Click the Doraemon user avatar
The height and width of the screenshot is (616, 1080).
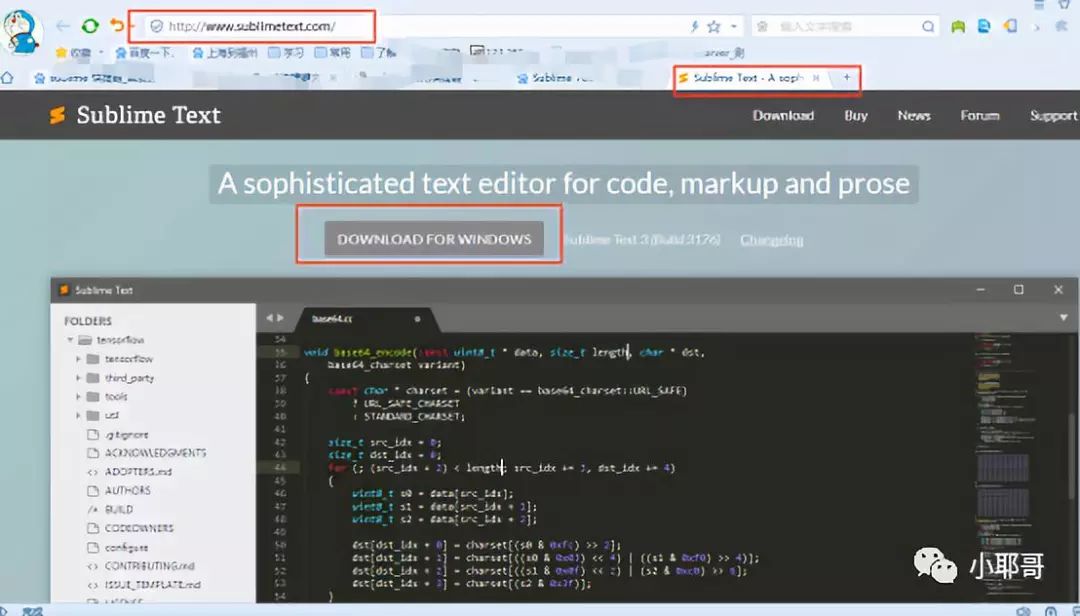[x=21, y=30]
